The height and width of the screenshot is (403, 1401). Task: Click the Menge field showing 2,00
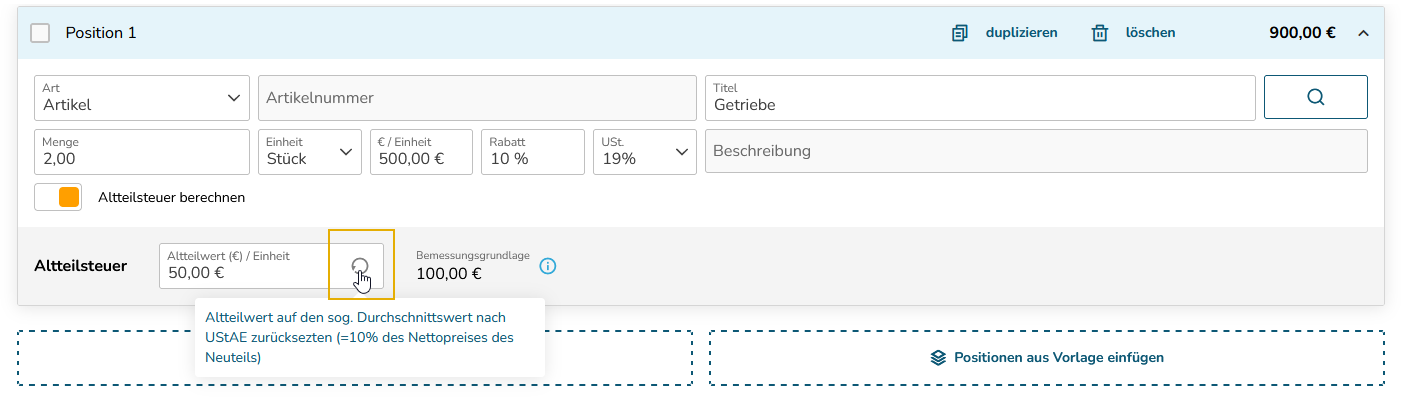point(142,152)
